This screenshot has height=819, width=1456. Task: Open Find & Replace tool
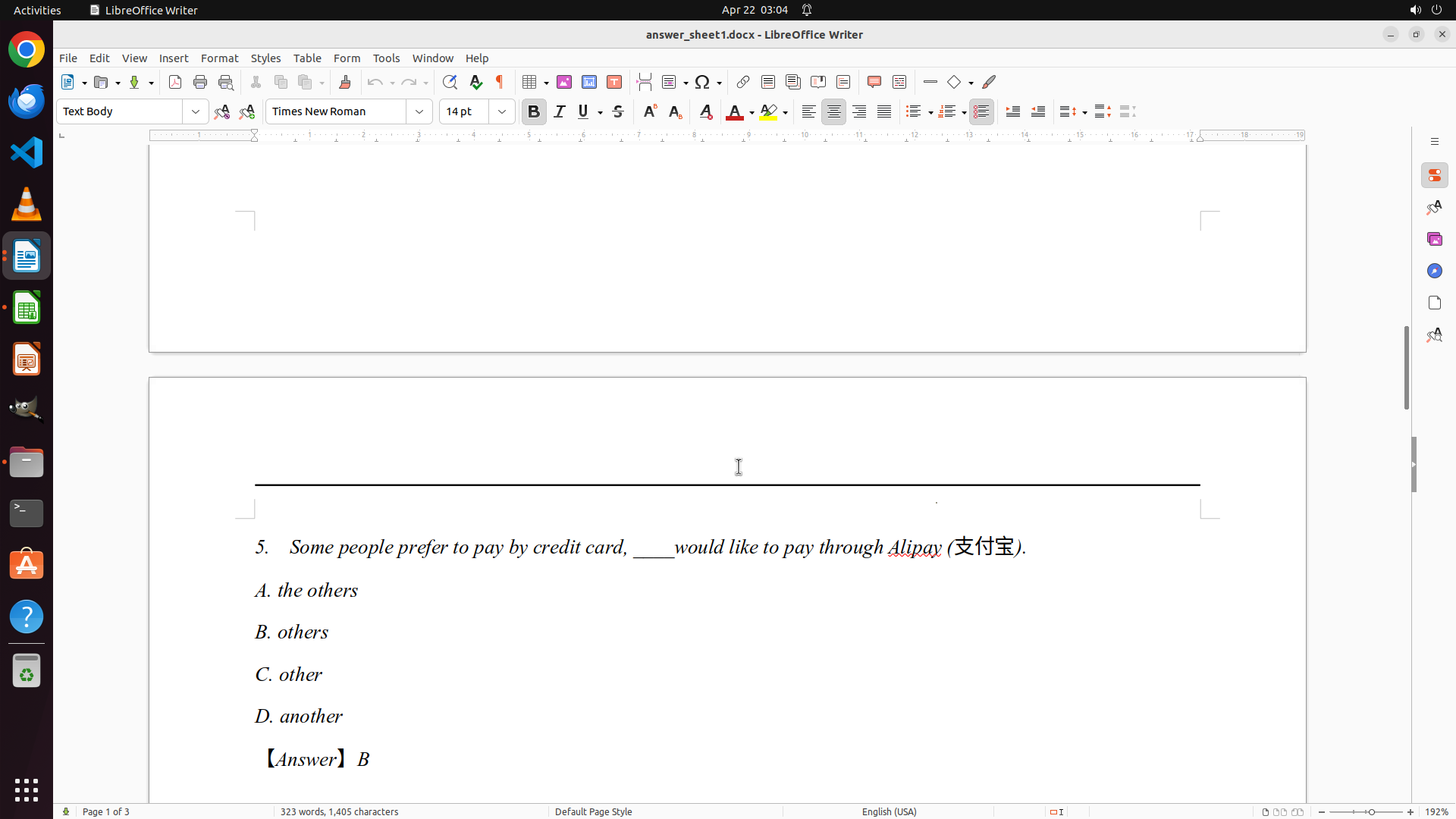point(450,82)
